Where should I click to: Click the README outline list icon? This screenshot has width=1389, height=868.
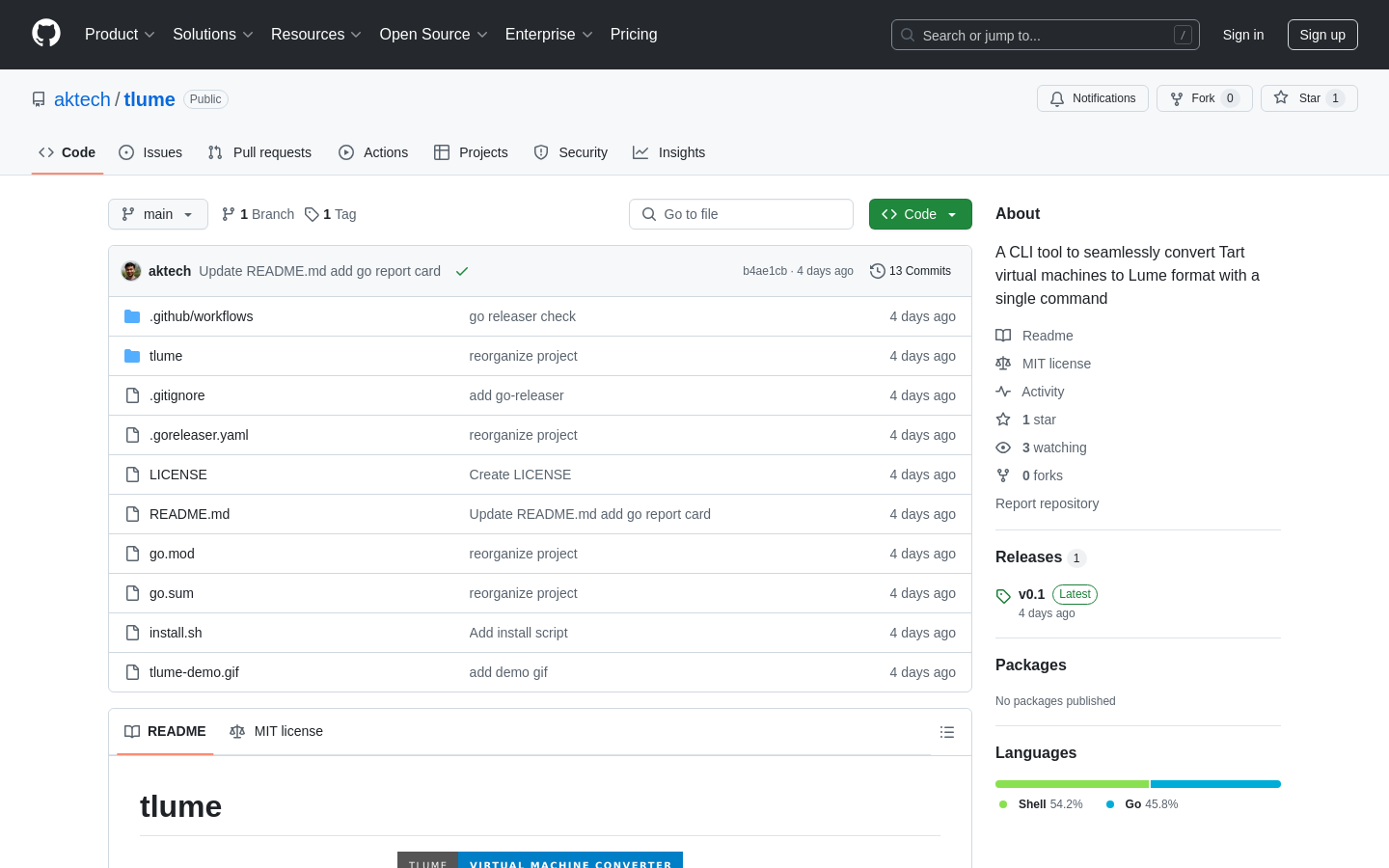point(946,732)
